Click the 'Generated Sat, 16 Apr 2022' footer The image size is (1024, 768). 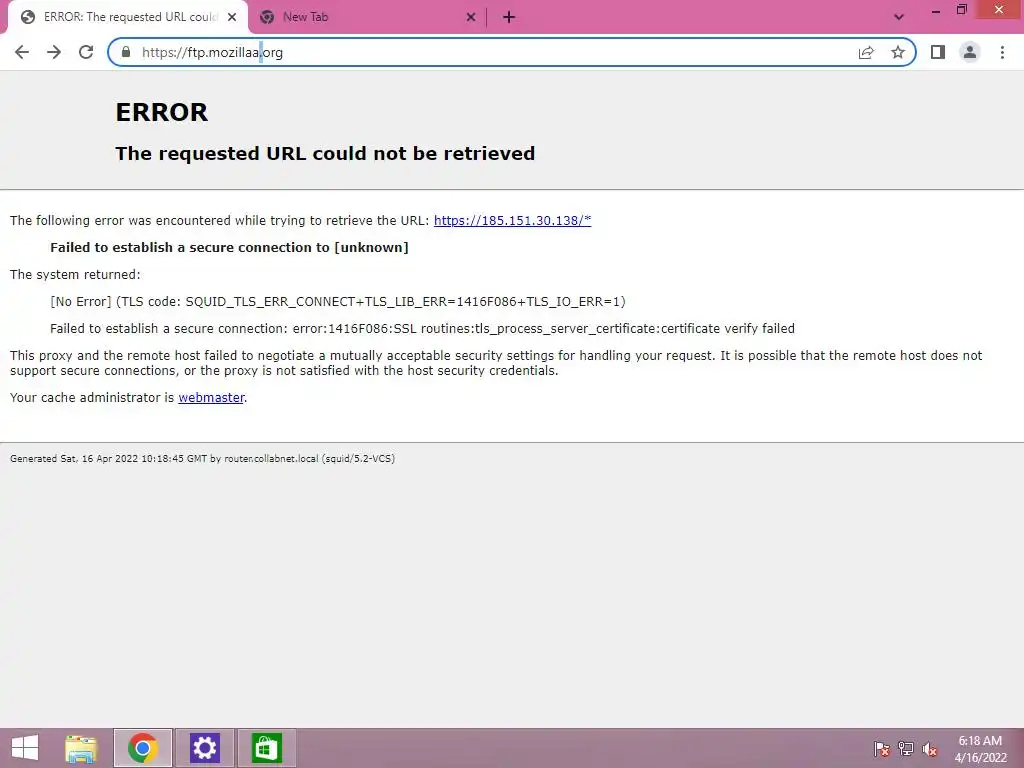(x=202, y=458)
